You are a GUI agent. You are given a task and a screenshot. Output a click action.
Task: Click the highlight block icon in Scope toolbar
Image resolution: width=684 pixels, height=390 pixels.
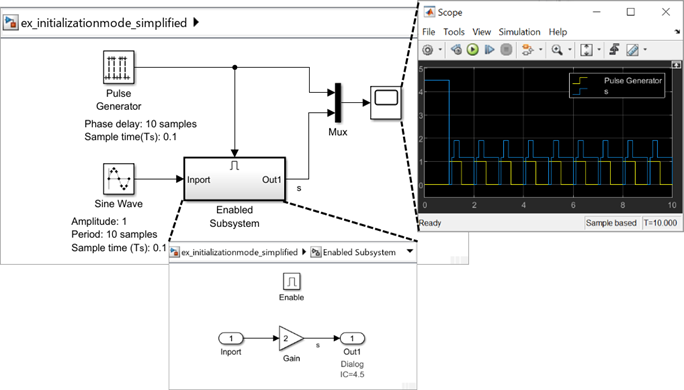click(527, 50)
